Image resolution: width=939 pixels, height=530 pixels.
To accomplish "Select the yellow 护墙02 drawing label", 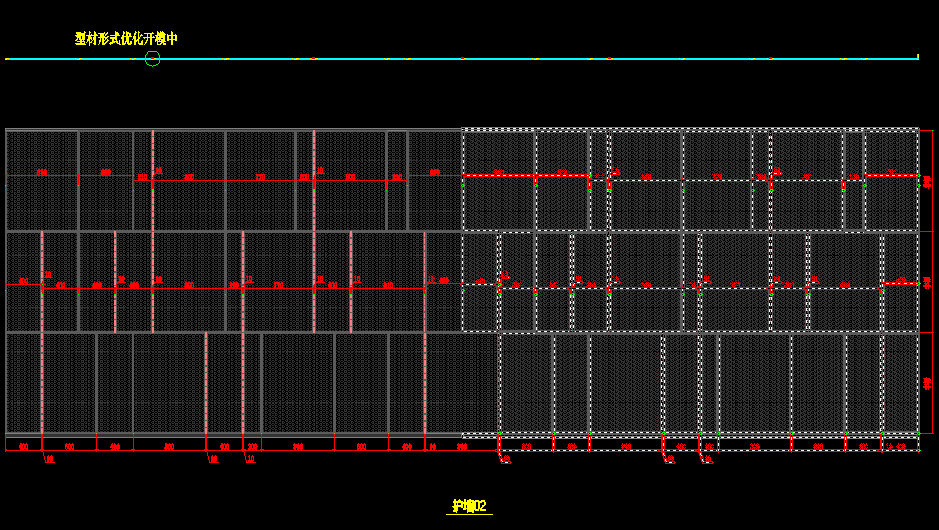I will pos(469,506).
